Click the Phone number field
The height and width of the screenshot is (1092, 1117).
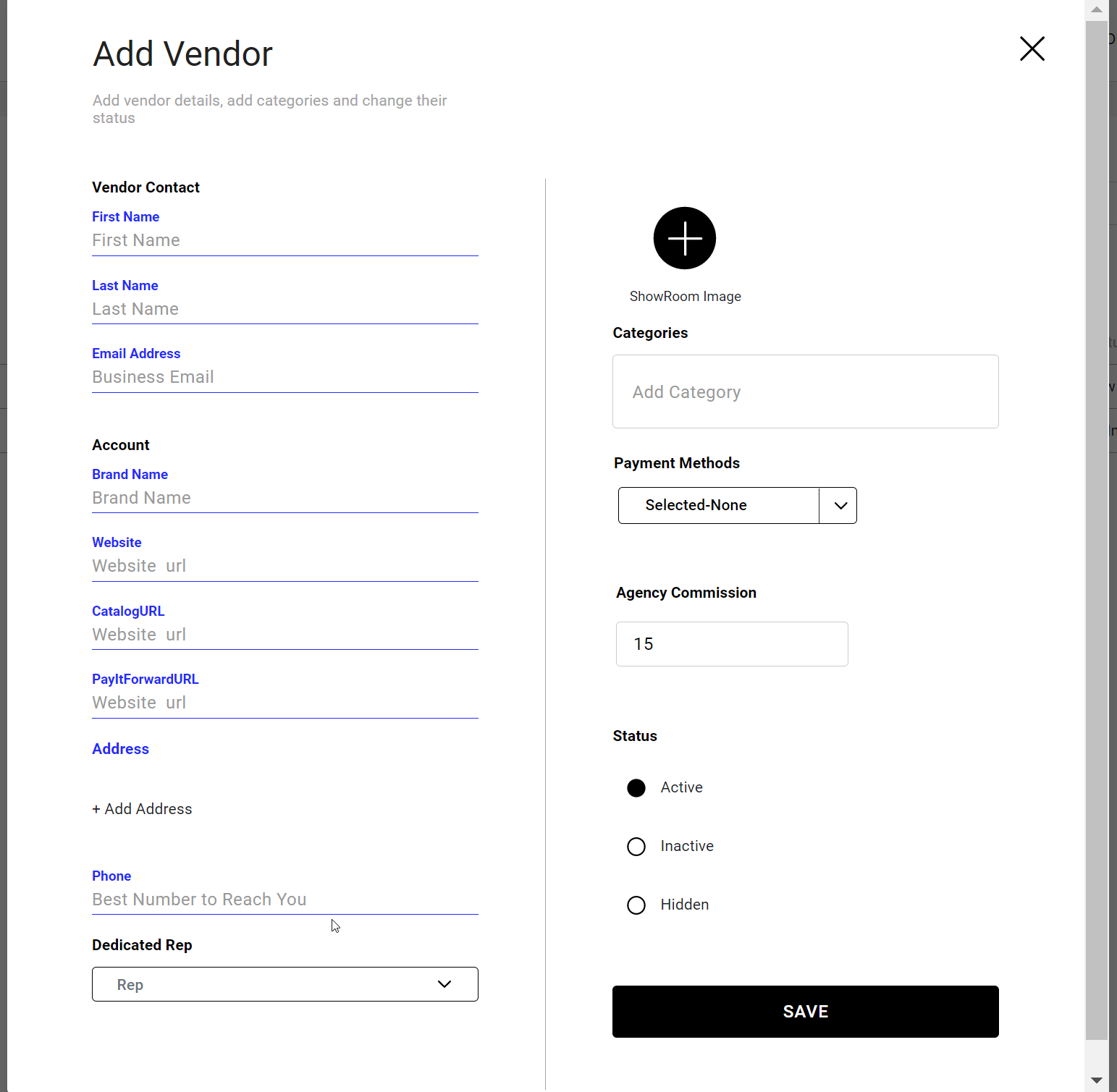[x=284, y=900]
